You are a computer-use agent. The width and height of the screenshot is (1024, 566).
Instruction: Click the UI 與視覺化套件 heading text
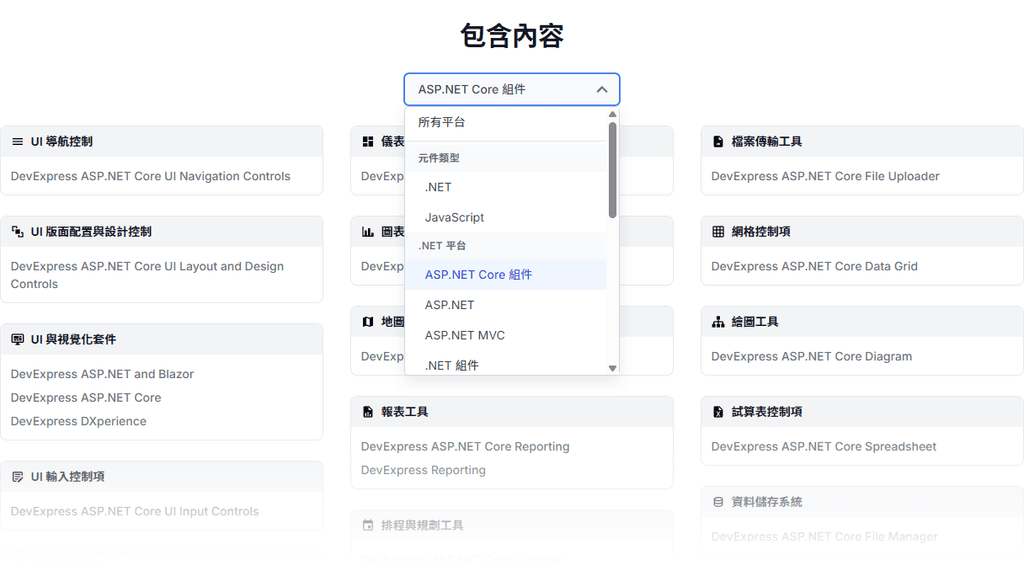click(73, 339)
